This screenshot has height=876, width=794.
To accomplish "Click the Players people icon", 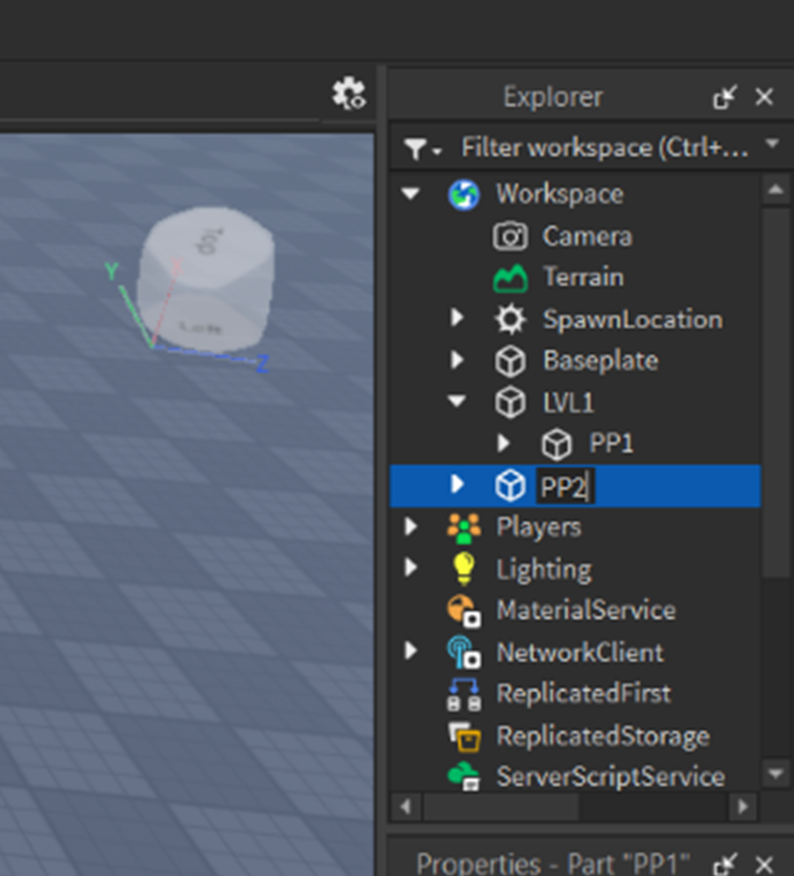I will 464,527.
